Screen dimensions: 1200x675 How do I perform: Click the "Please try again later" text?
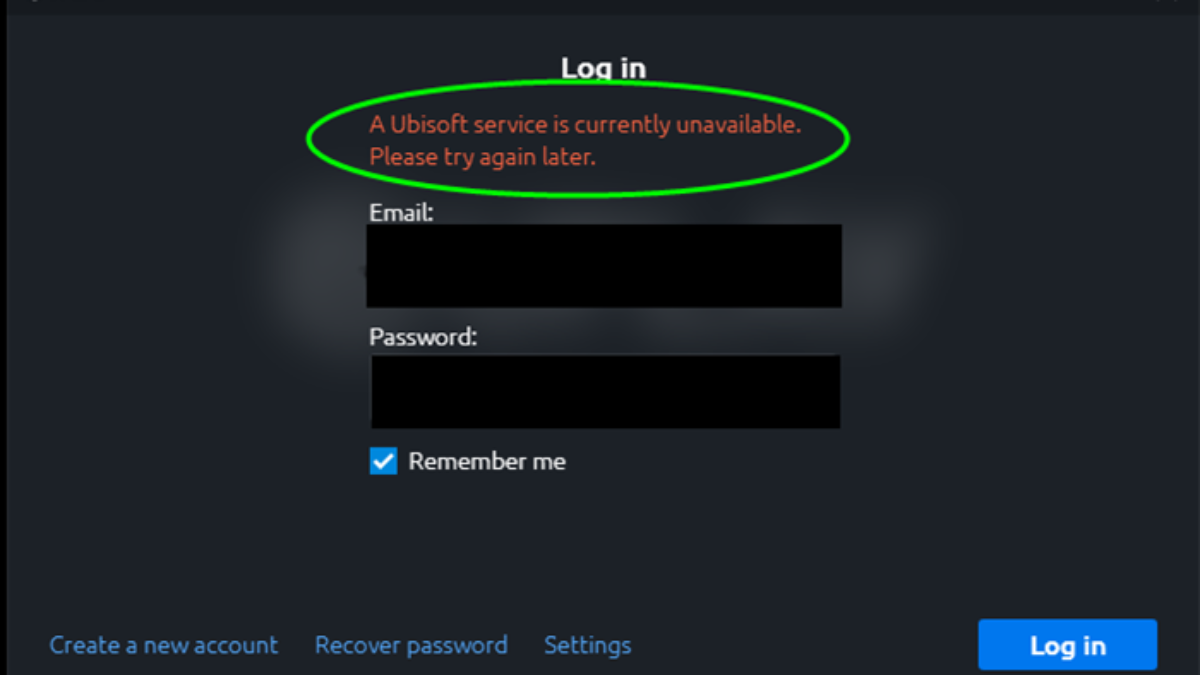click(x=482, y=157)
